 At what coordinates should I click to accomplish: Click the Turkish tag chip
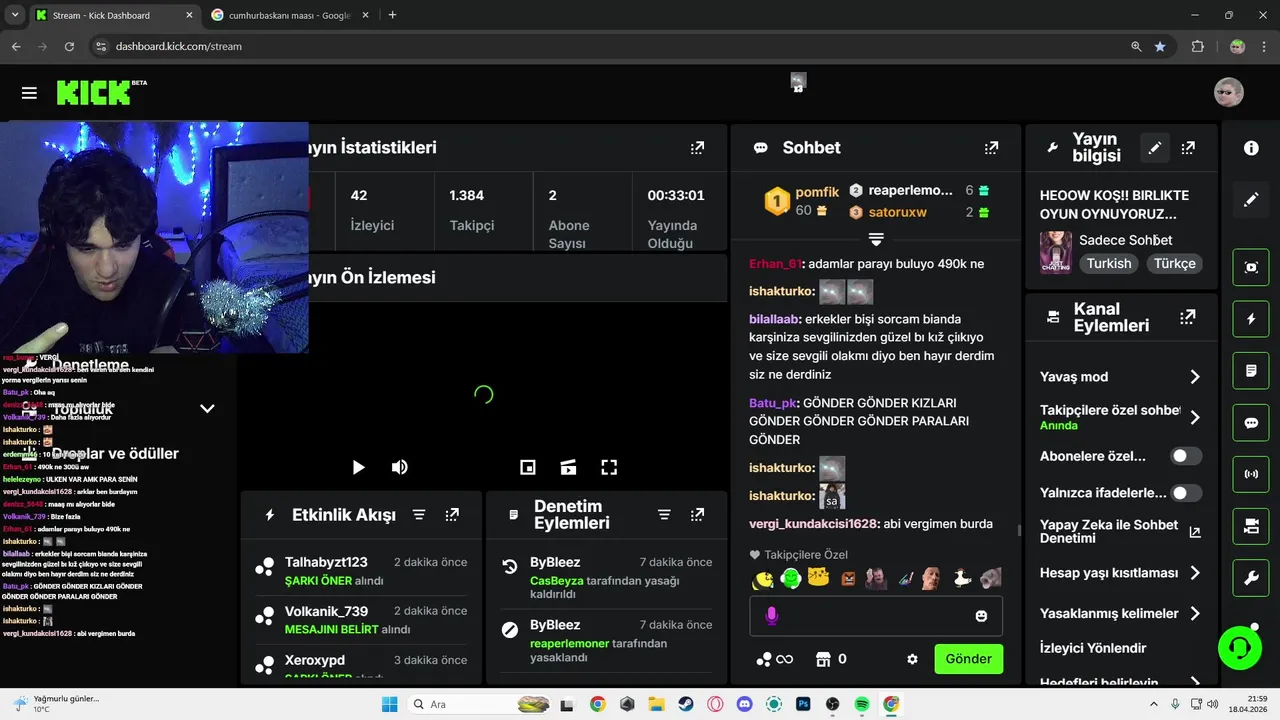(x=1109, y=264)
